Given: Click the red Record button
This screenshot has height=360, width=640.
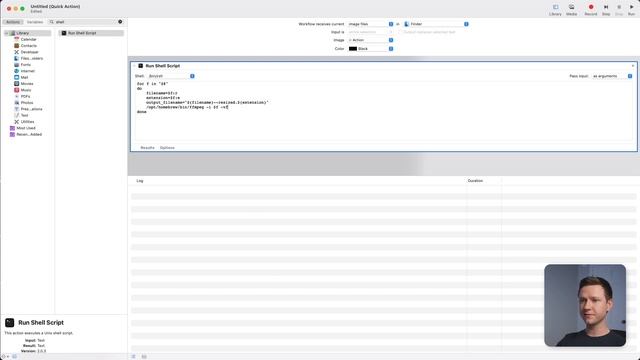Looking at the screenshot, I should tap(591, 10).
